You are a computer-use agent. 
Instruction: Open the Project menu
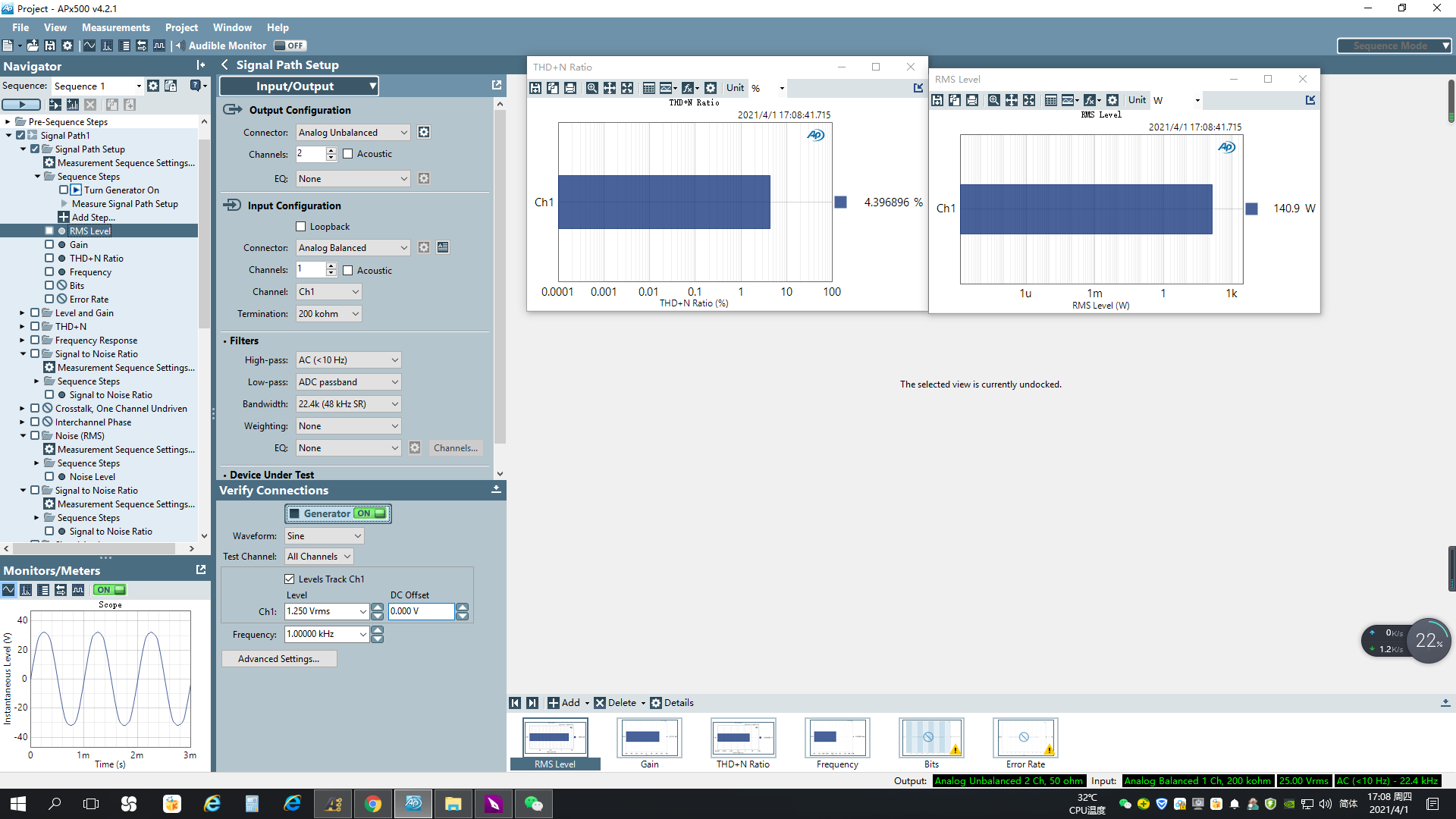pos(181,27)
